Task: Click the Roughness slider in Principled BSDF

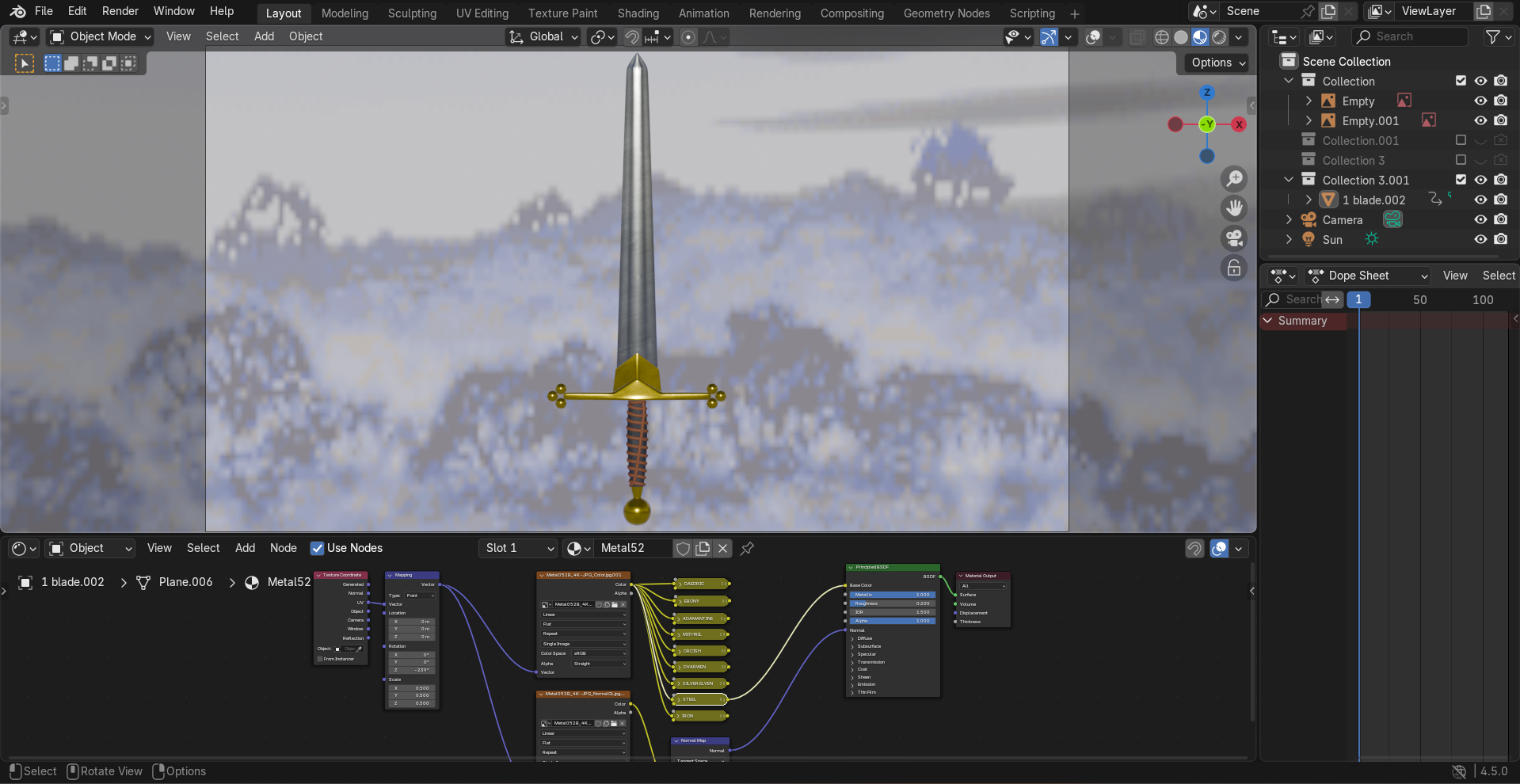Action: point(893,603)
